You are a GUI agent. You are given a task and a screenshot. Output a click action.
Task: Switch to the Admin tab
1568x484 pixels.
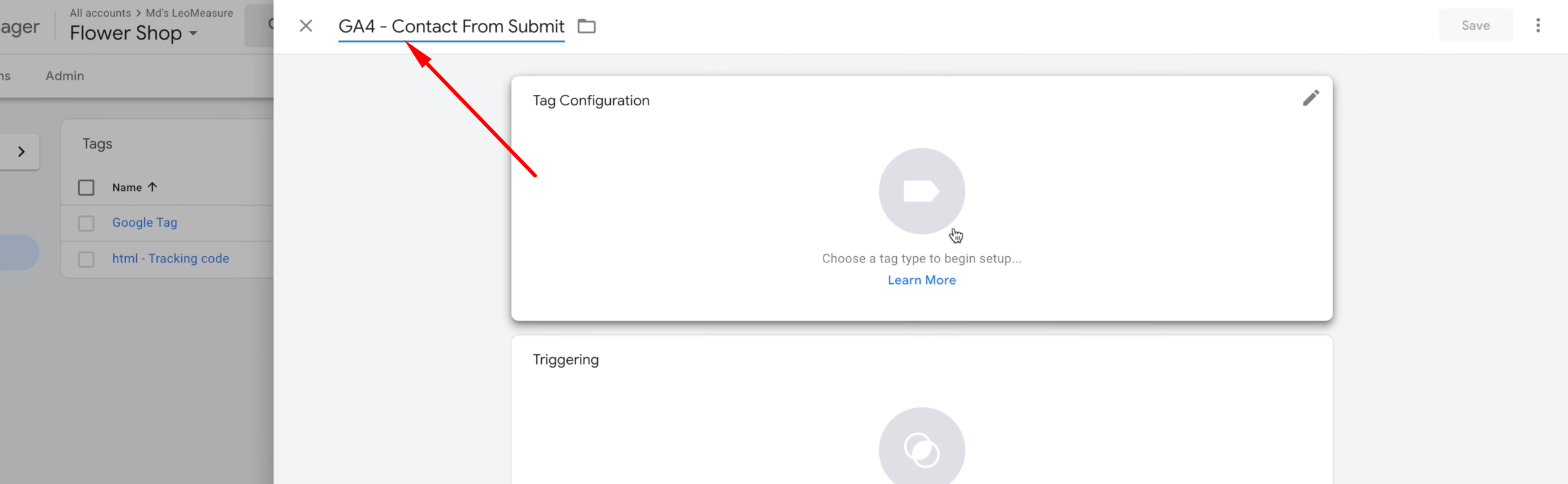click(x=65, y=76)
